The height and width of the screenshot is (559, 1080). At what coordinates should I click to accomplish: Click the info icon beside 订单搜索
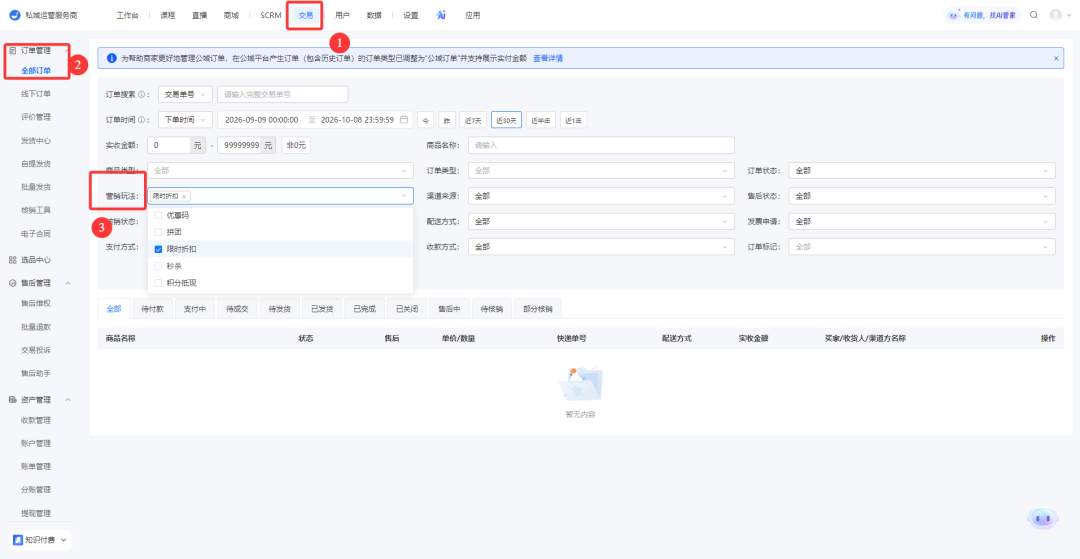click(141, 95)
